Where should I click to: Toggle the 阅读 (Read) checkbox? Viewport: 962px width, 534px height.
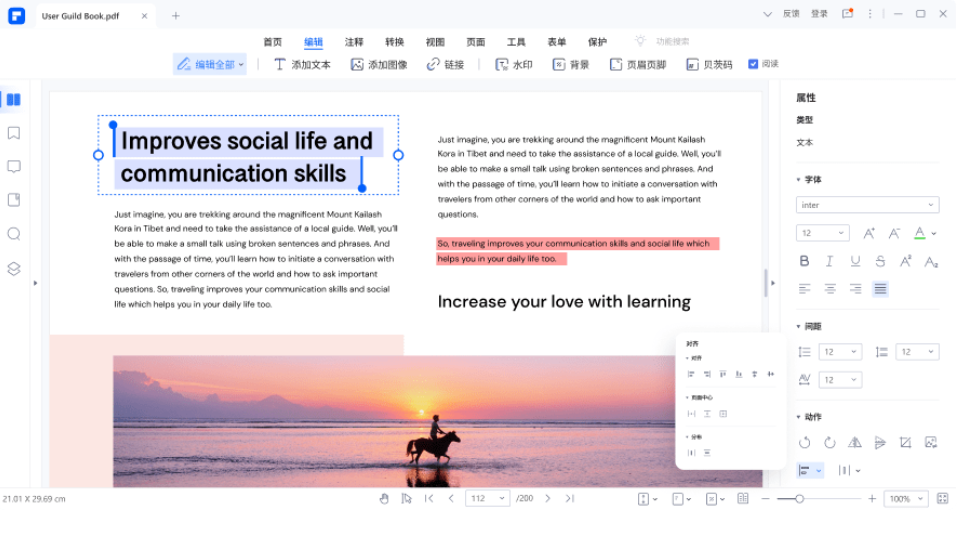753,64
